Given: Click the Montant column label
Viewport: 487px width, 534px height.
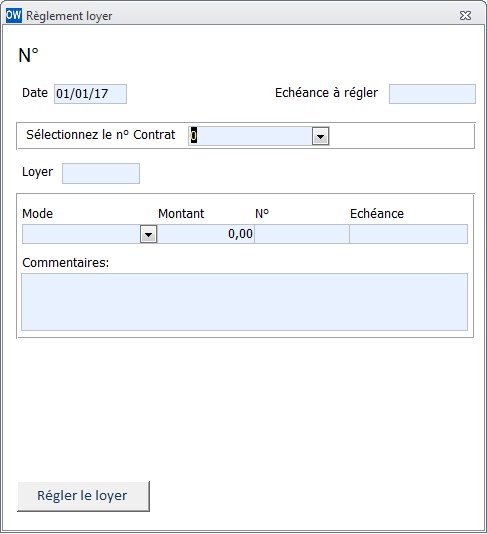Looking at the screenshot, I should 181,214.
